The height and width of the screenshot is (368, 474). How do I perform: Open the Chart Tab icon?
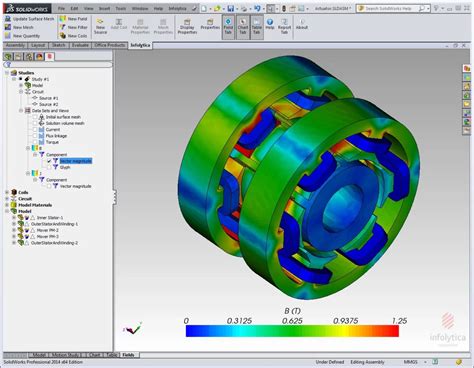pos(243,27)
